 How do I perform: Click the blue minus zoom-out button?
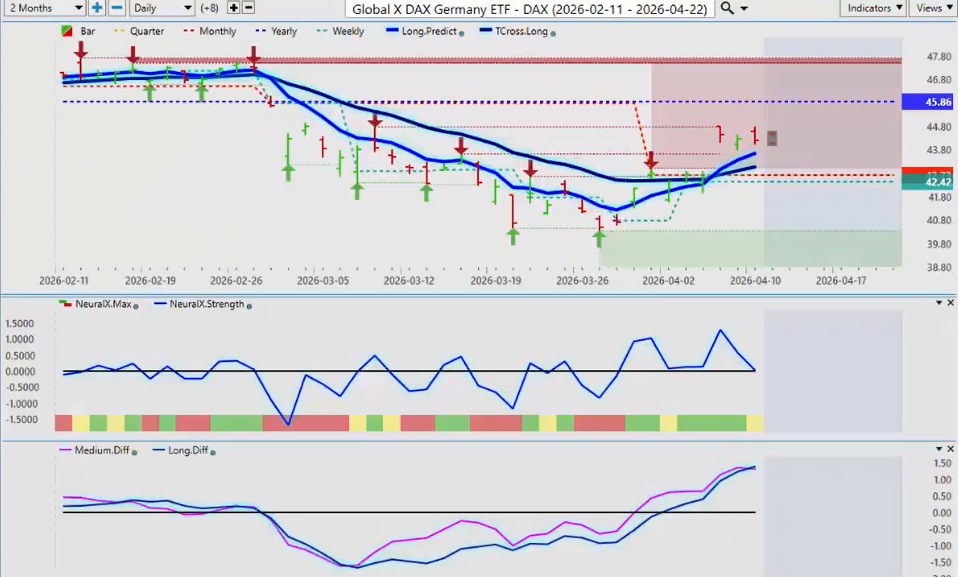click(x=116, y=8)
